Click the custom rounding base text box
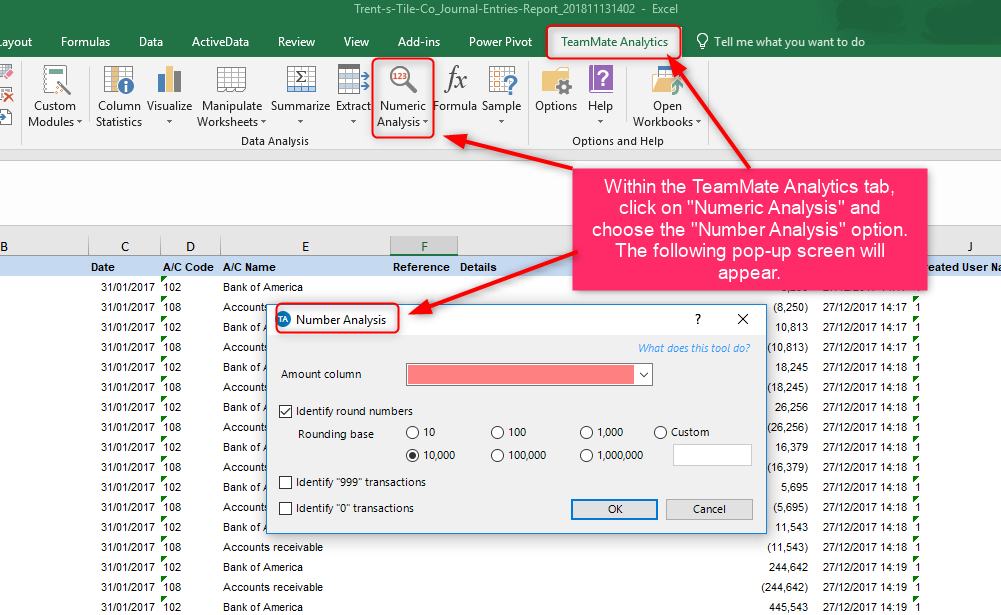 click(x=712, y=455)
